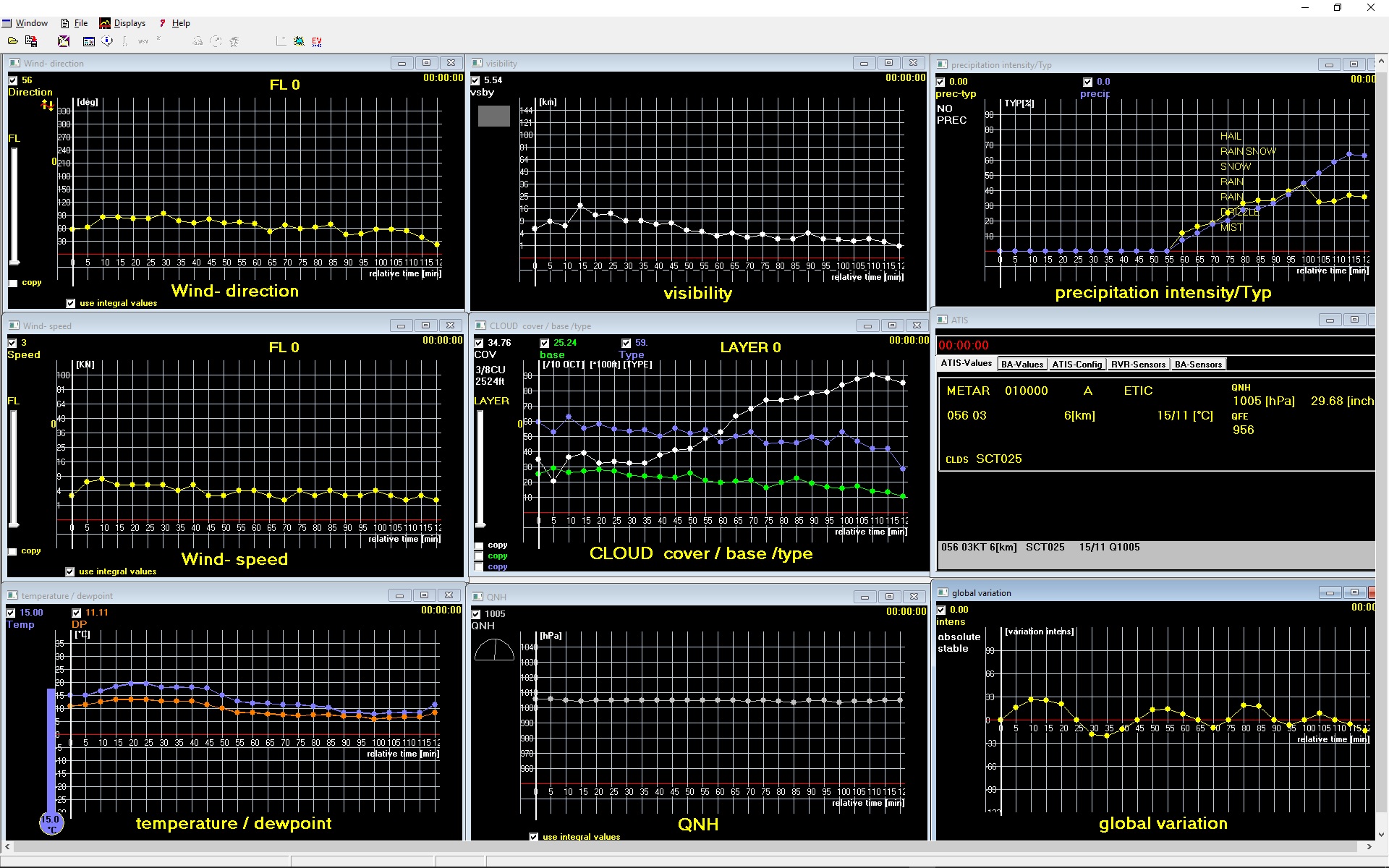Click the FL slider in Wind-speed panel

pos(14,469)
